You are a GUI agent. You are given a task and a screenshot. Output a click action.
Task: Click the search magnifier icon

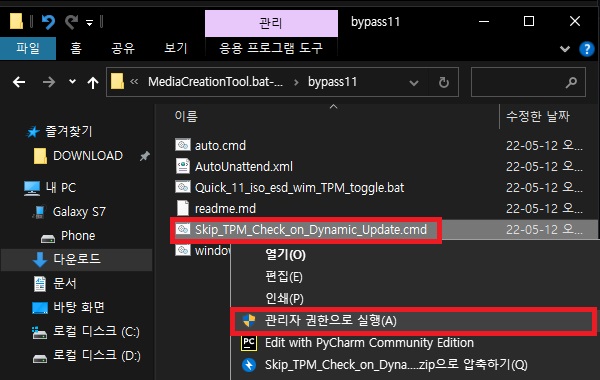(571, 82)
